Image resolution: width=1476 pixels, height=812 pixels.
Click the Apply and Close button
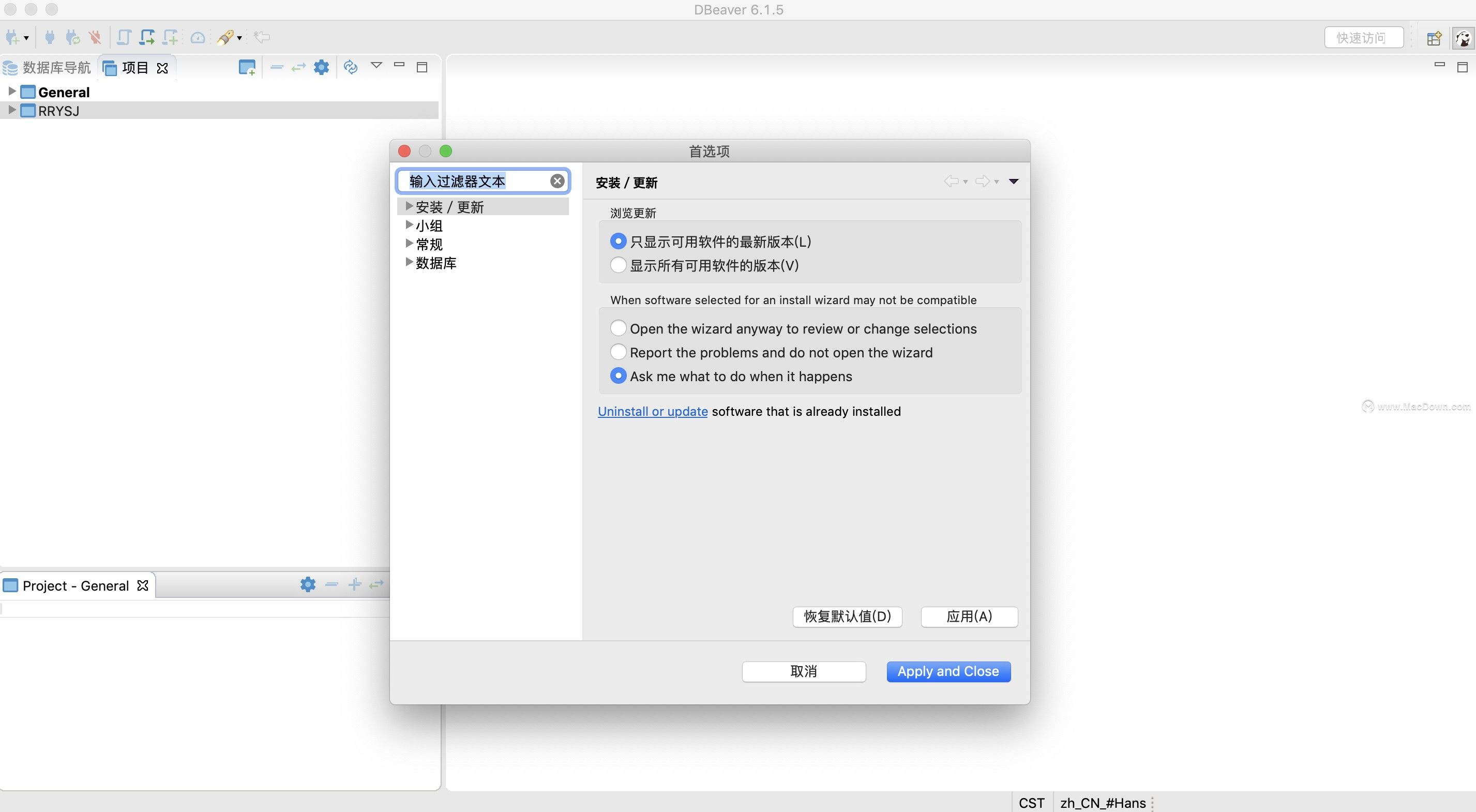(x=947, y=671)
